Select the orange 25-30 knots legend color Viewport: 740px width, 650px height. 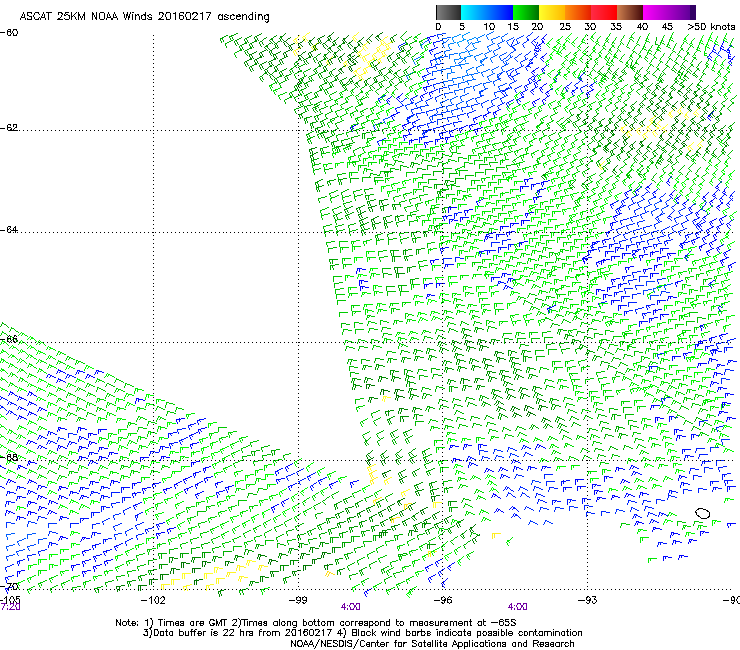[578, 12]
